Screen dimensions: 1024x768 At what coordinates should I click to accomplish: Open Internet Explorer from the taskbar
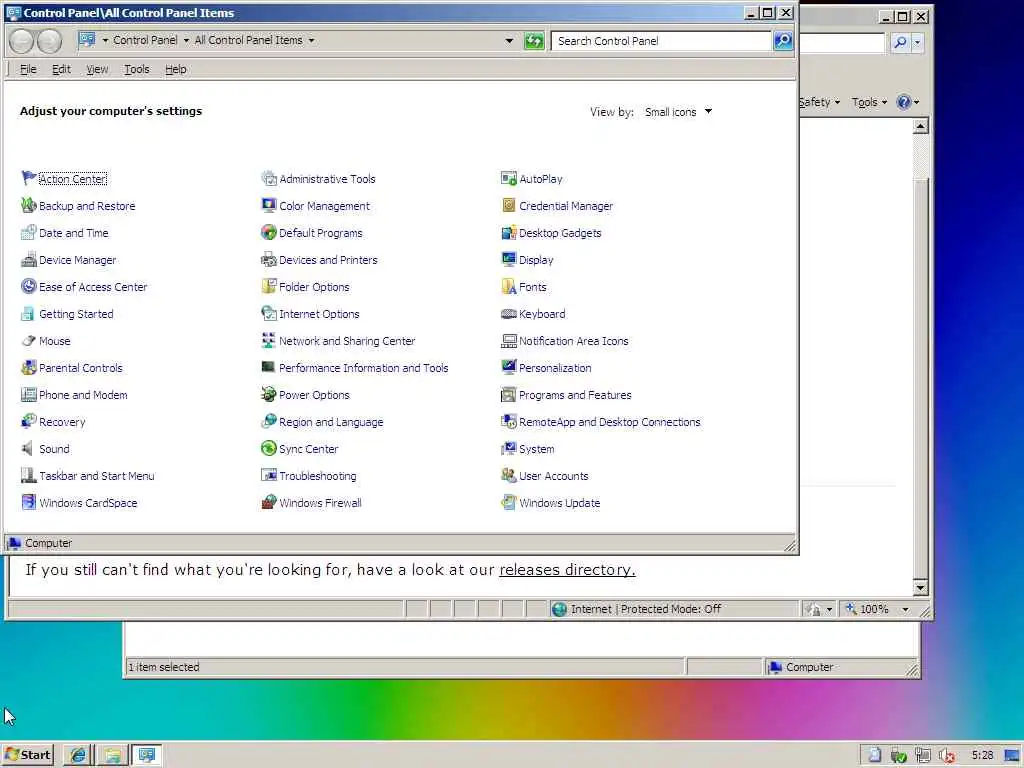(x=78, y=755)
